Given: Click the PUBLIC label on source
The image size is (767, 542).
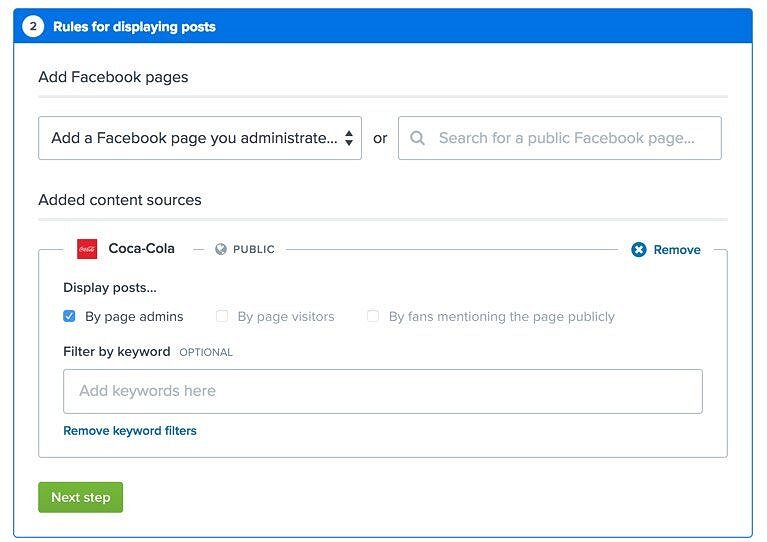Looking at the screenshot, I should [253, 249].
